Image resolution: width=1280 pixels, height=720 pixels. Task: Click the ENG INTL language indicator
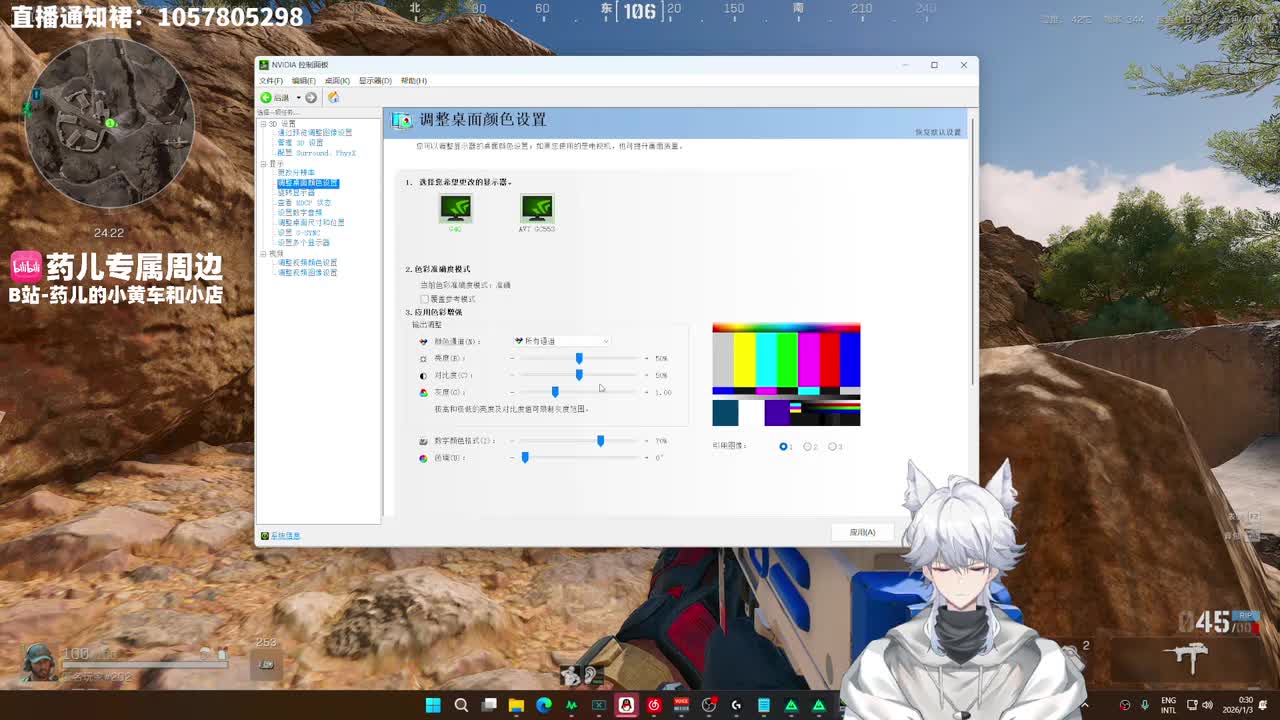pyautogui.click(x=1169, y=705)
